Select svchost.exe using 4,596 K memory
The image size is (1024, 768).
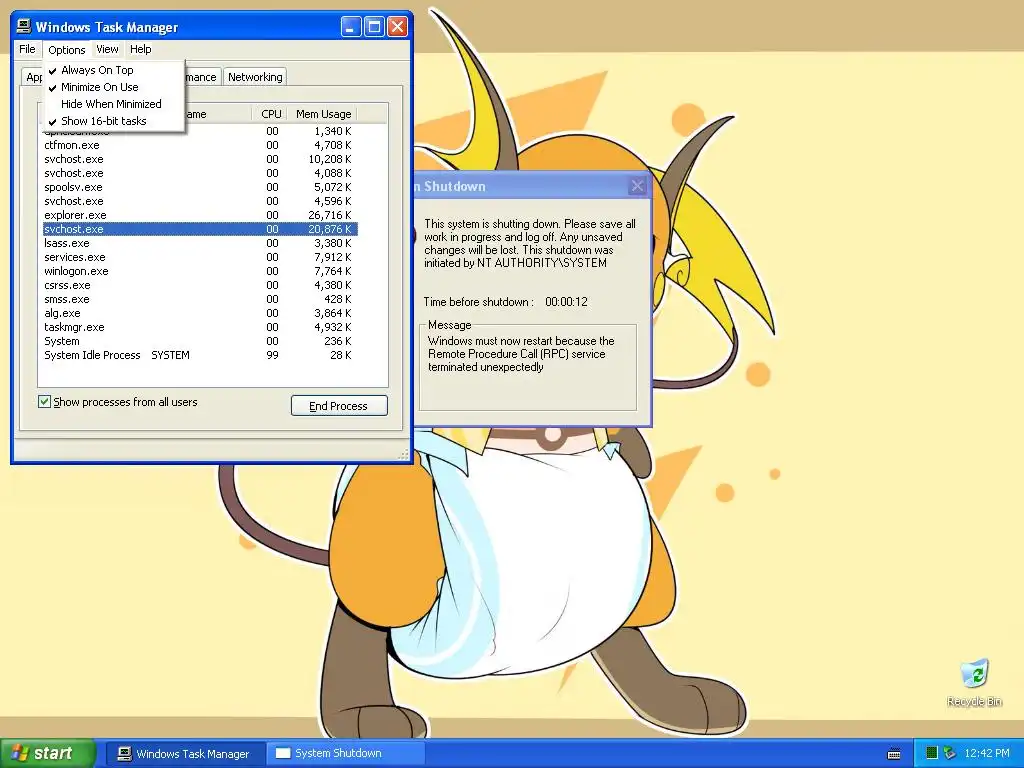click(200, 201)
